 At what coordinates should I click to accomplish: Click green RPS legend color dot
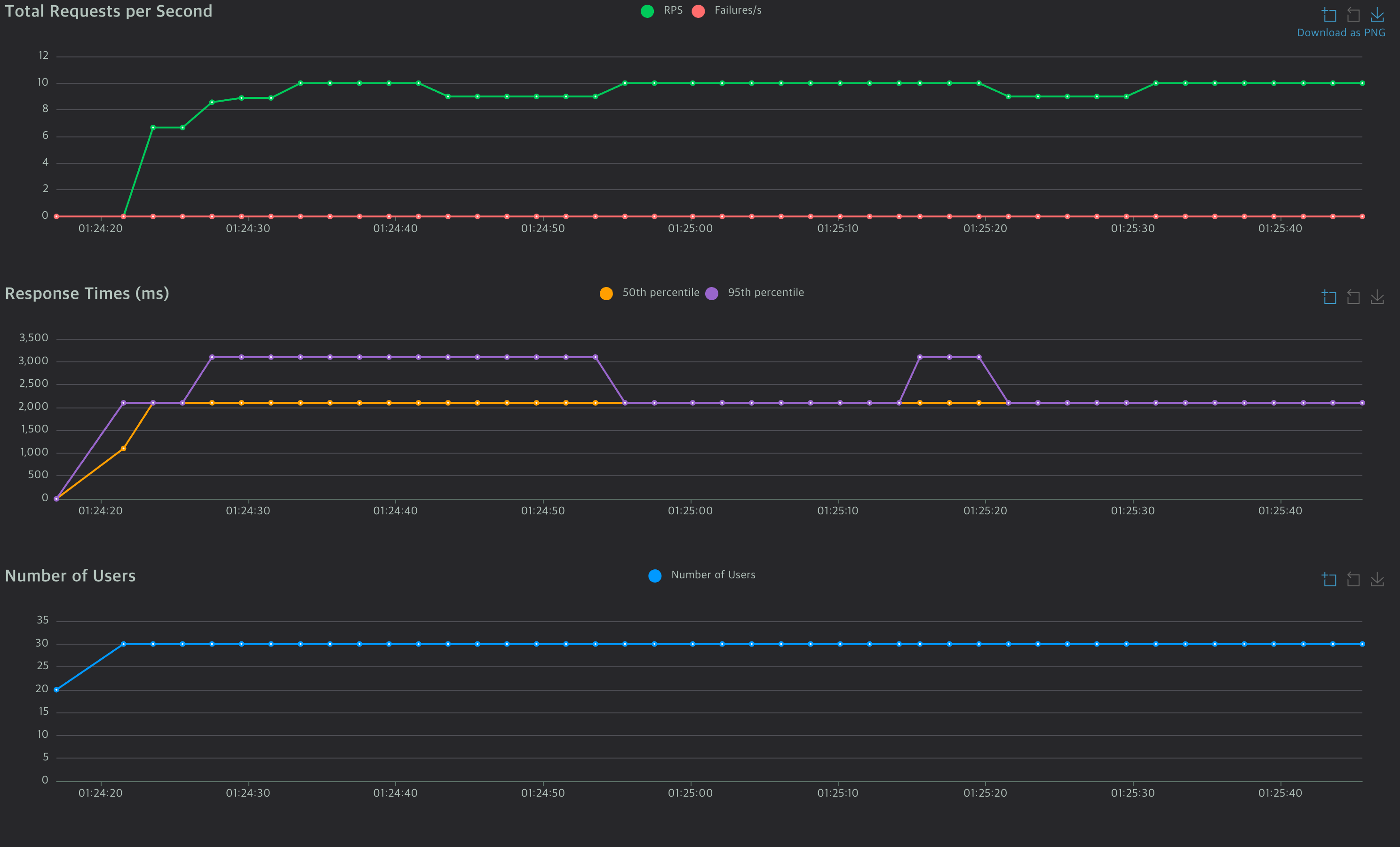[647, 11]
